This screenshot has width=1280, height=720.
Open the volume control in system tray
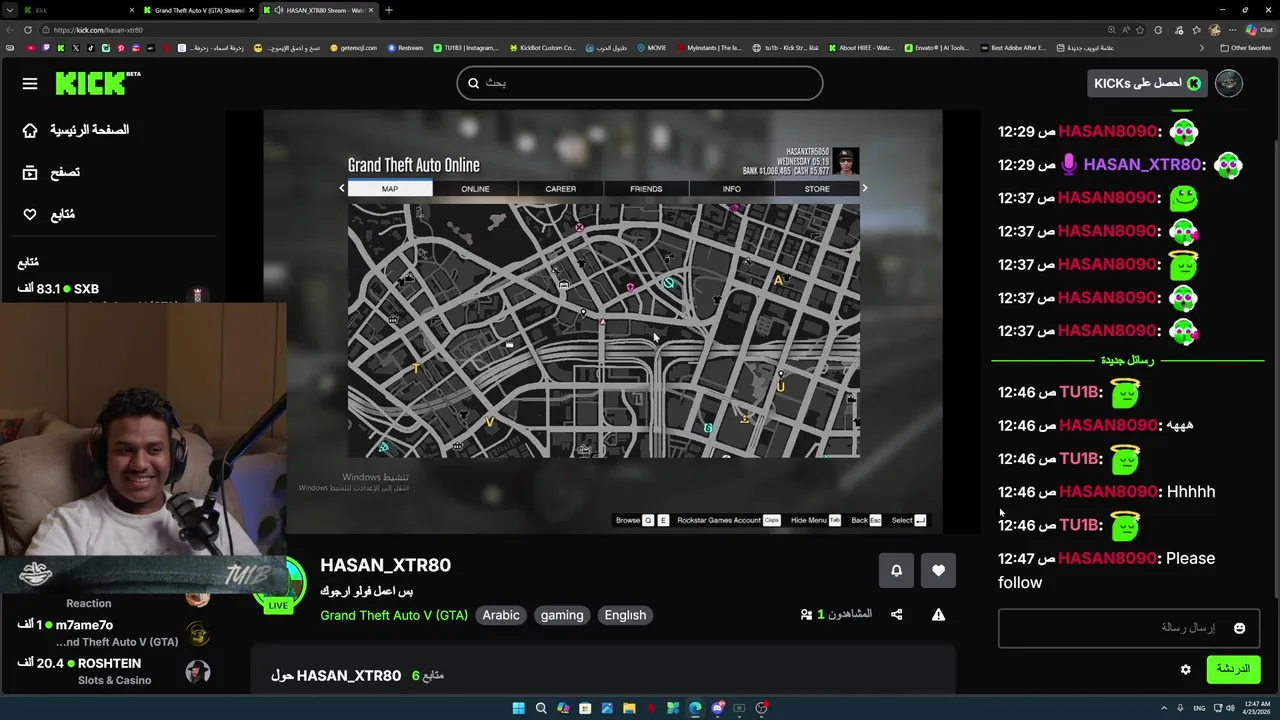click(x=1229, y=708)
